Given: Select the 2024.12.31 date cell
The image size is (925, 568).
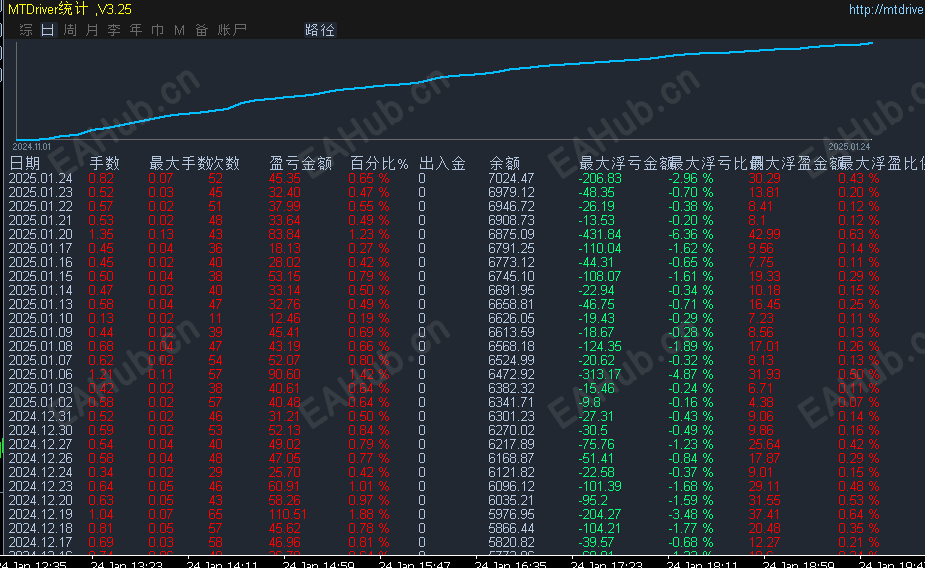Looking at the screenshot, I should tap(41, 416).
